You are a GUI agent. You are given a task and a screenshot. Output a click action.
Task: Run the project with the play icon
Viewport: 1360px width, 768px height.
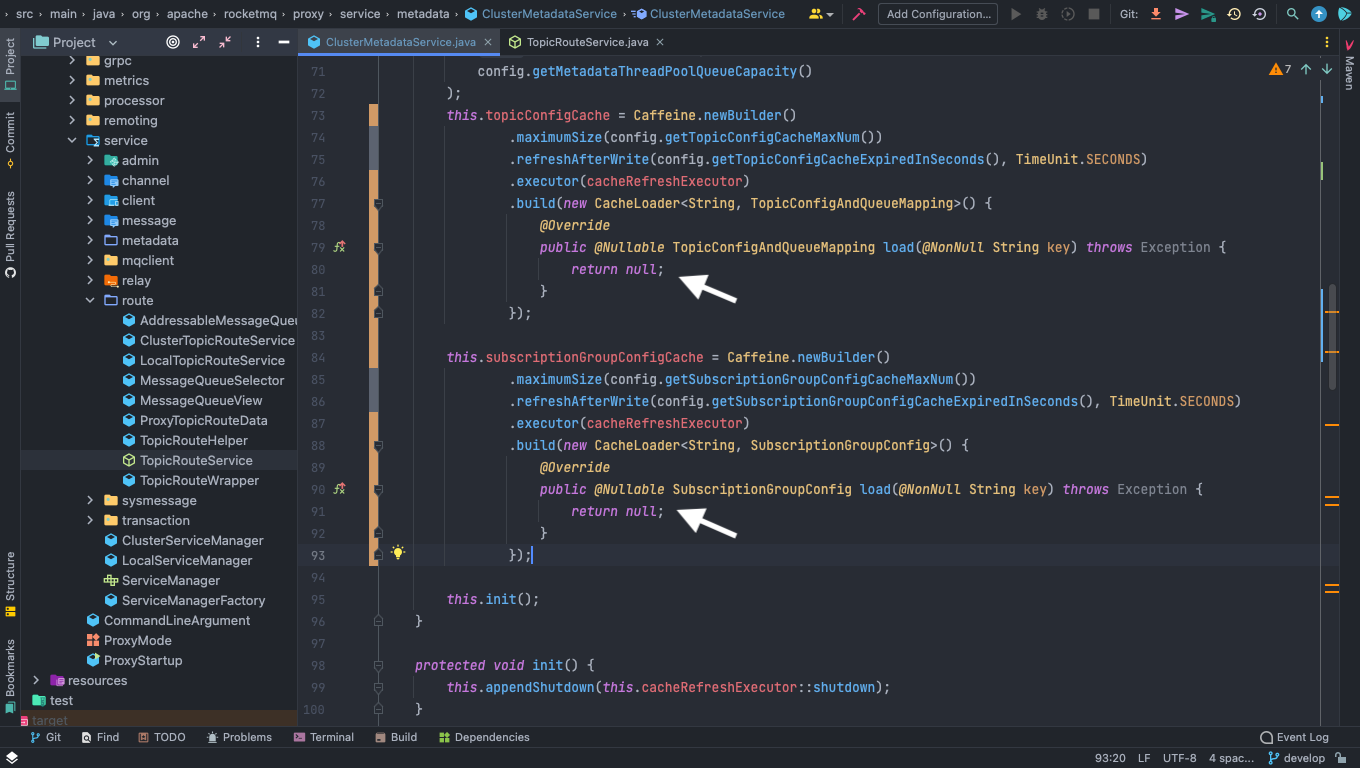[x=1015, y=14]
